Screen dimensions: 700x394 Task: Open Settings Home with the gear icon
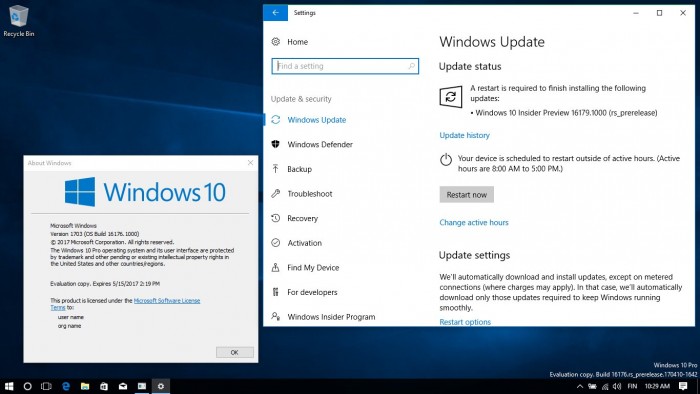coord(276,41)
